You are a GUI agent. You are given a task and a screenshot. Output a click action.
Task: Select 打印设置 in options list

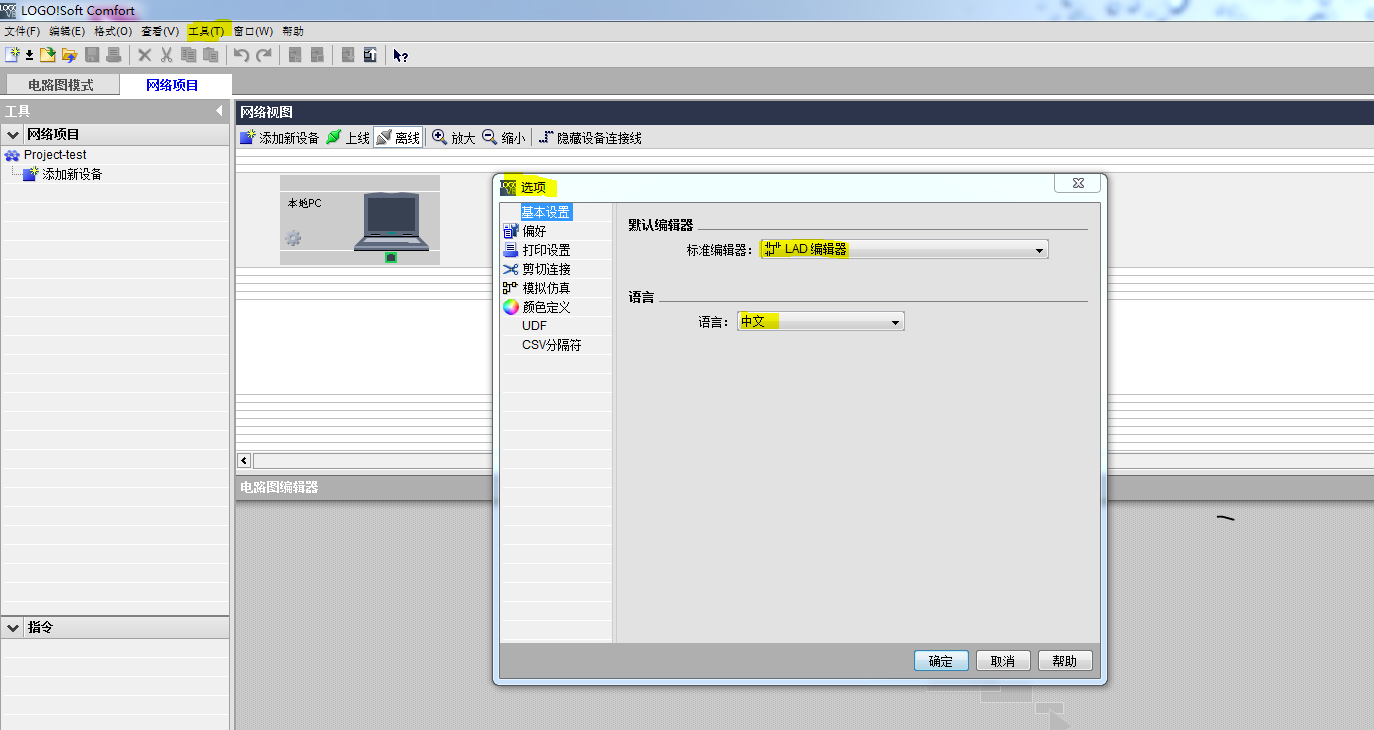point(546,250)
